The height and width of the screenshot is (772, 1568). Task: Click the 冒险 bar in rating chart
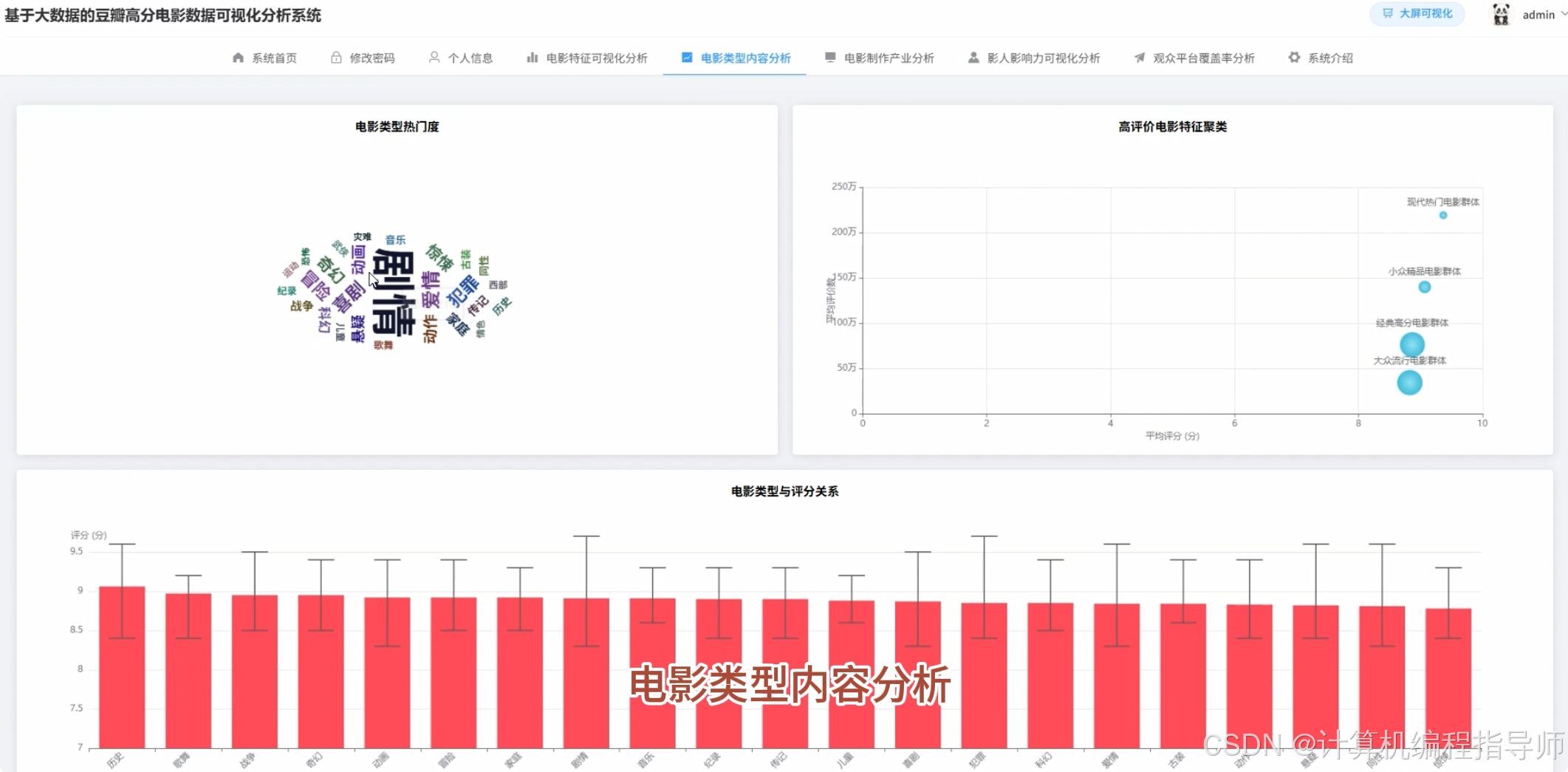point(453,673)
